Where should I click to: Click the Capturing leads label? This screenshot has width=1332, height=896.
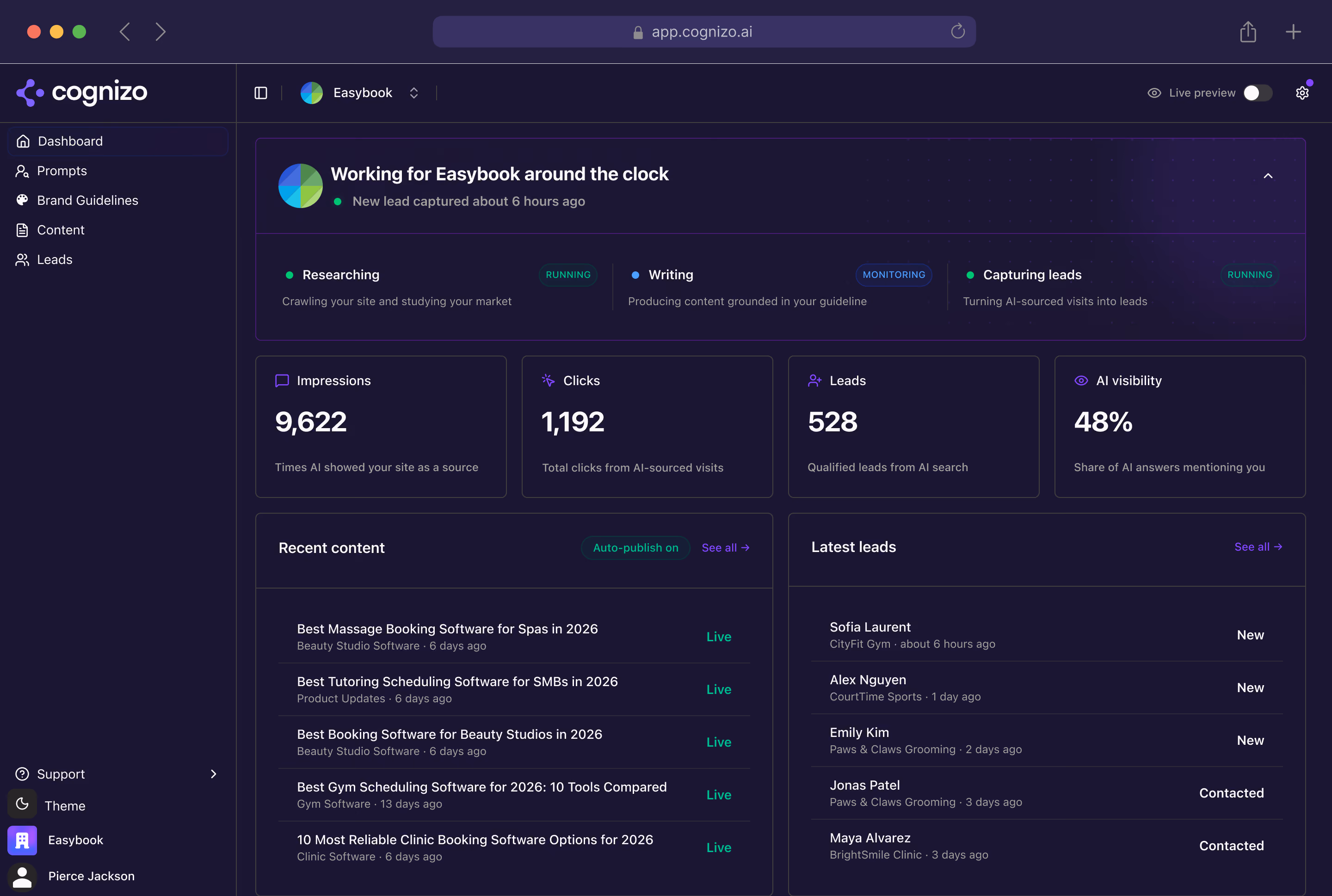point(1032,275)
